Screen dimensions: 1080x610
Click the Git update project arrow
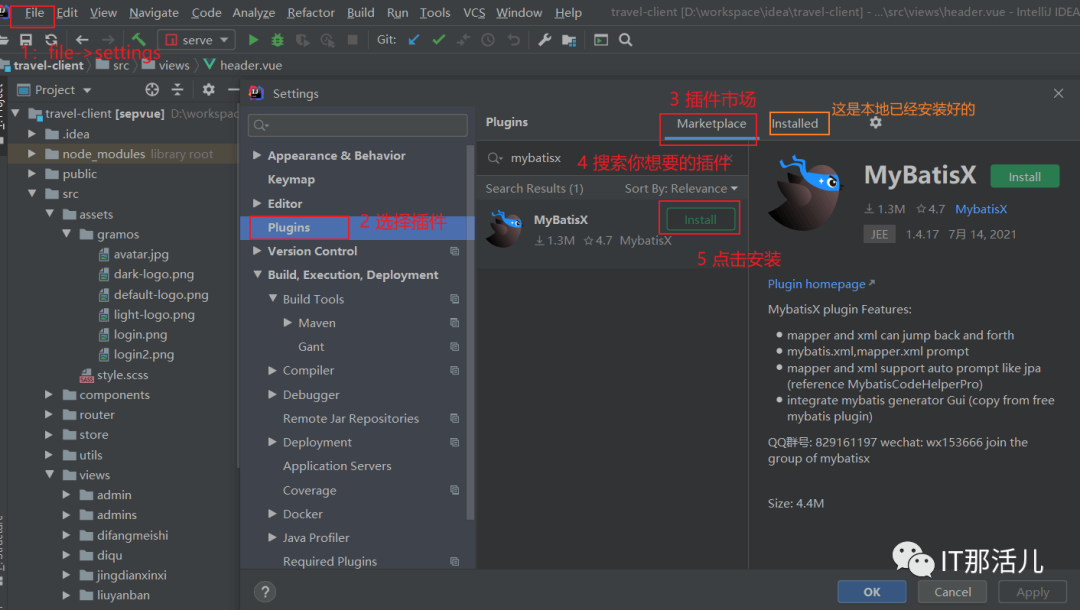pos(413,40)
